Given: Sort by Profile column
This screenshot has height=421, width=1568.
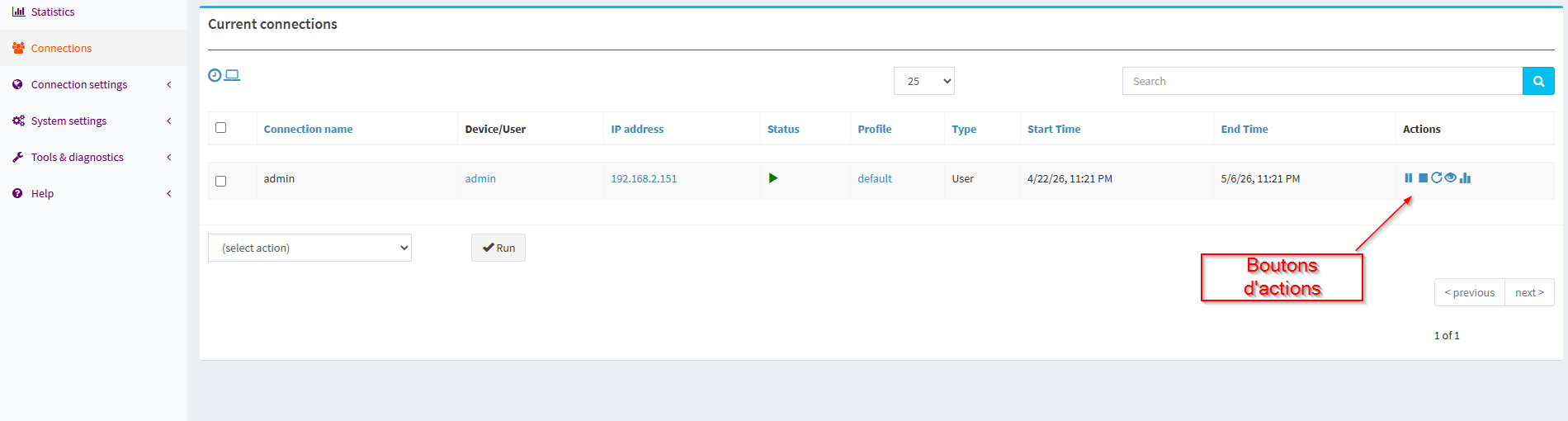Looking at the screenshot, I should (x=875, y=129).
